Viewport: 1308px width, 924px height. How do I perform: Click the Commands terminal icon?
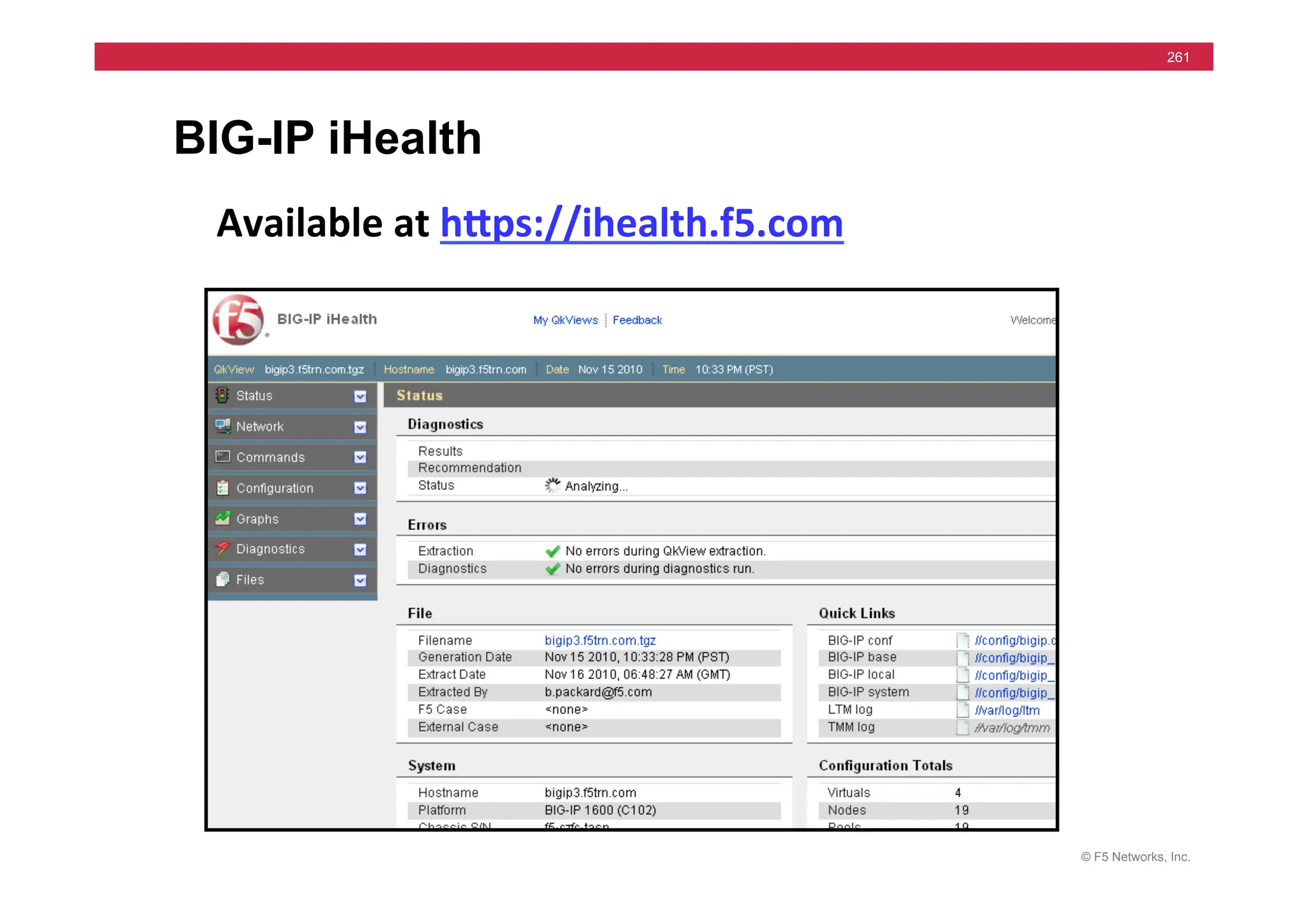[223, 457]
